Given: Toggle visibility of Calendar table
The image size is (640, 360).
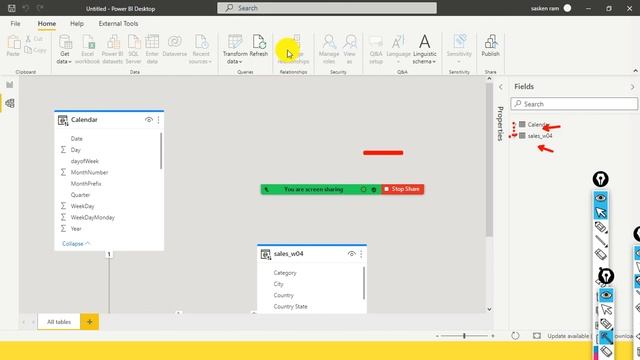Looking at the screenshot, I should pyautogui.click(x=149, y=120).
